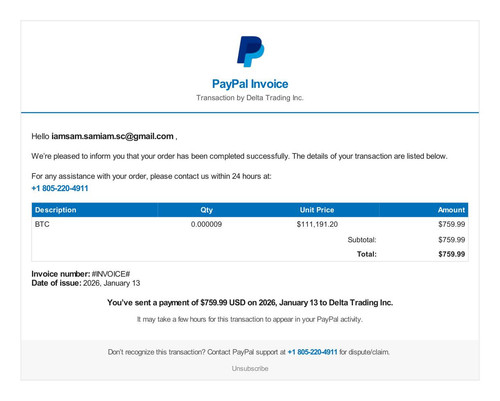Select the Unit Price column header

point(317,210)
